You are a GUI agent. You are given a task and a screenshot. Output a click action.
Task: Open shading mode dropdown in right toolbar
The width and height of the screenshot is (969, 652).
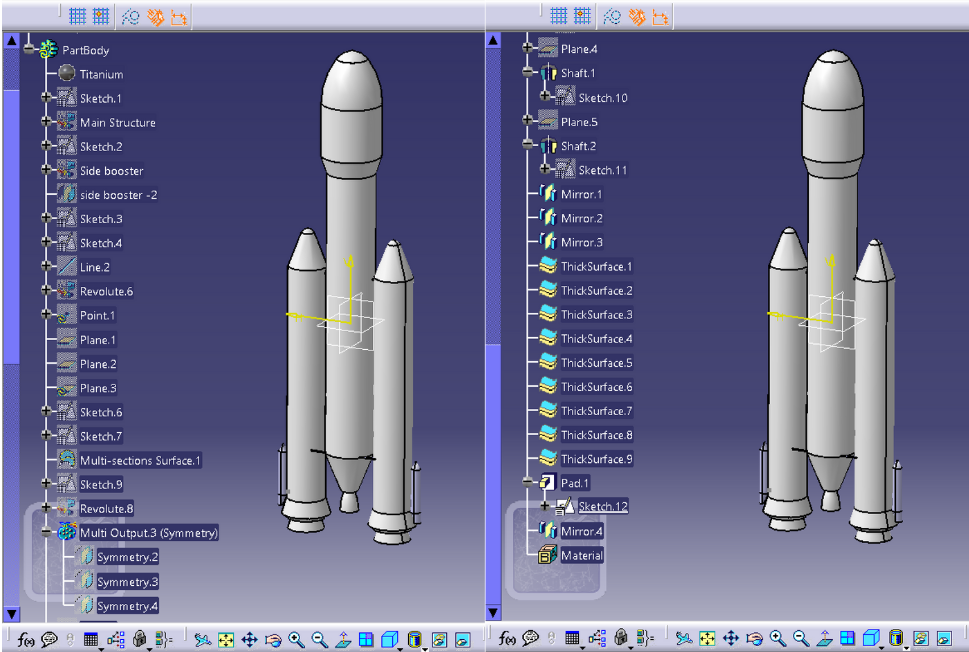coord(896,639)
